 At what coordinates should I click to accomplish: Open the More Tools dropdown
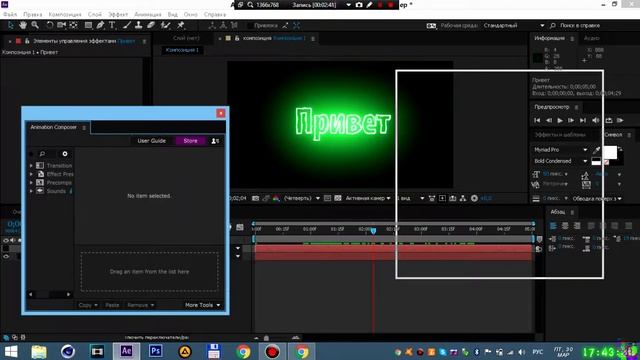pyautogui.click(x=202, y=305)
